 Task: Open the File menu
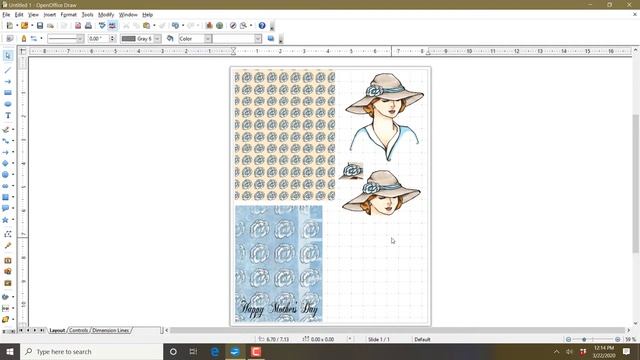click(6, 15)
